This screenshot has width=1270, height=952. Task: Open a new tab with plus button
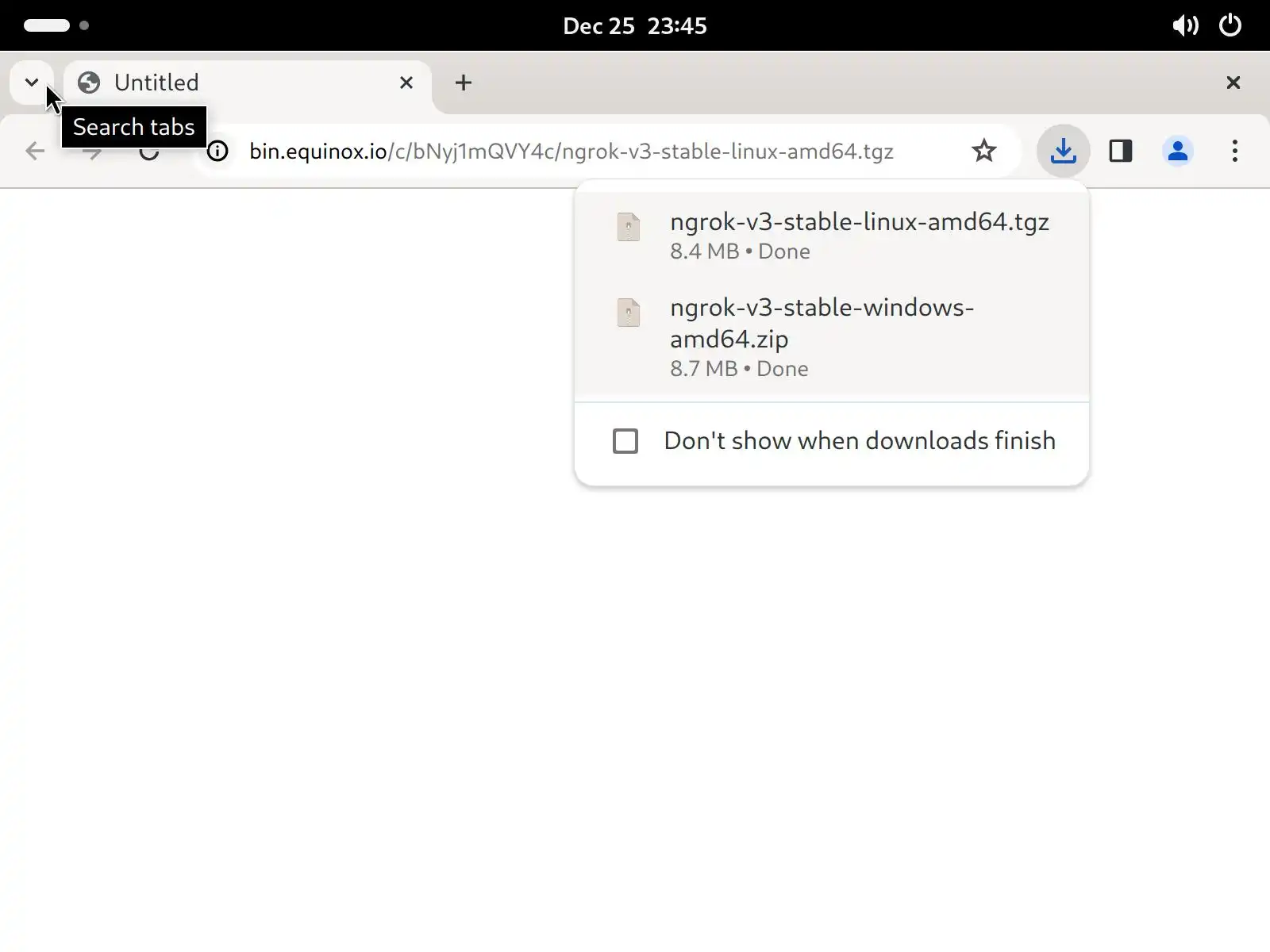(464, 83)
